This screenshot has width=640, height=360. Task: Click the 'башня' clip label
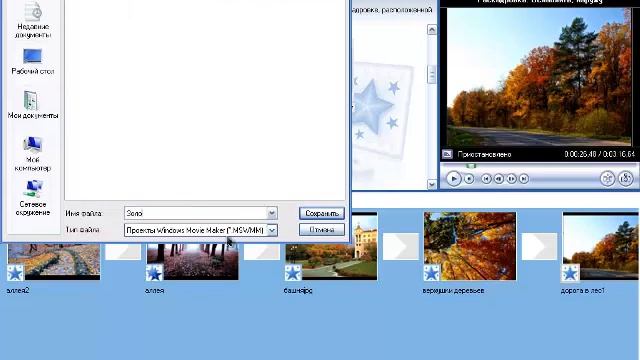[298, 291]
